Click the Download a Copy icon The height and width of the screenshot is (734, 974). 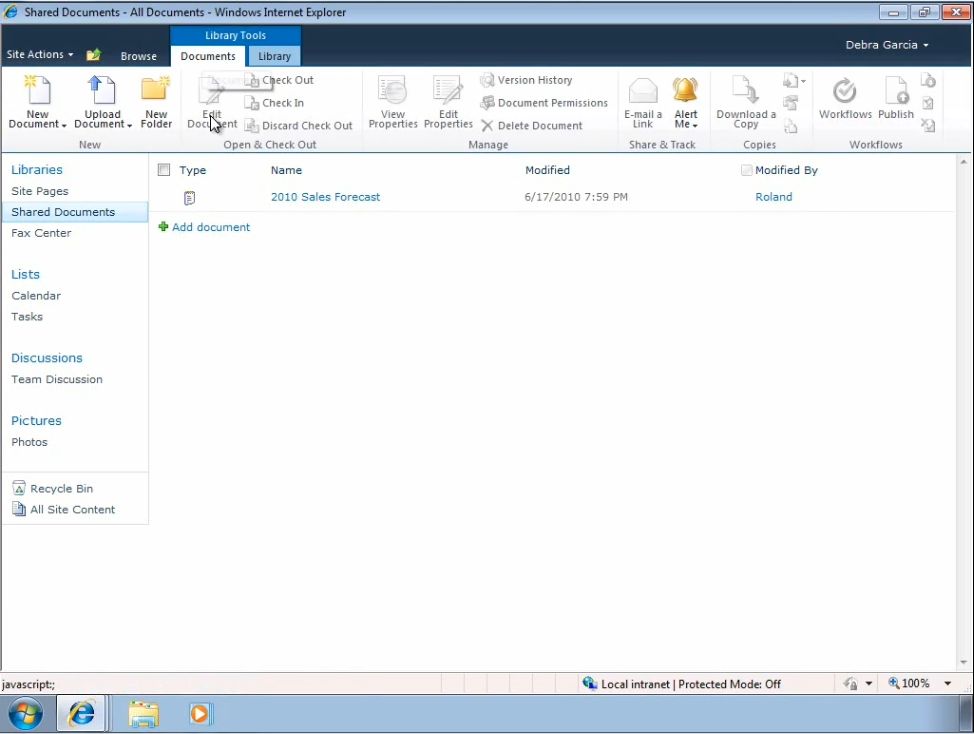click(x=745, y=91)
